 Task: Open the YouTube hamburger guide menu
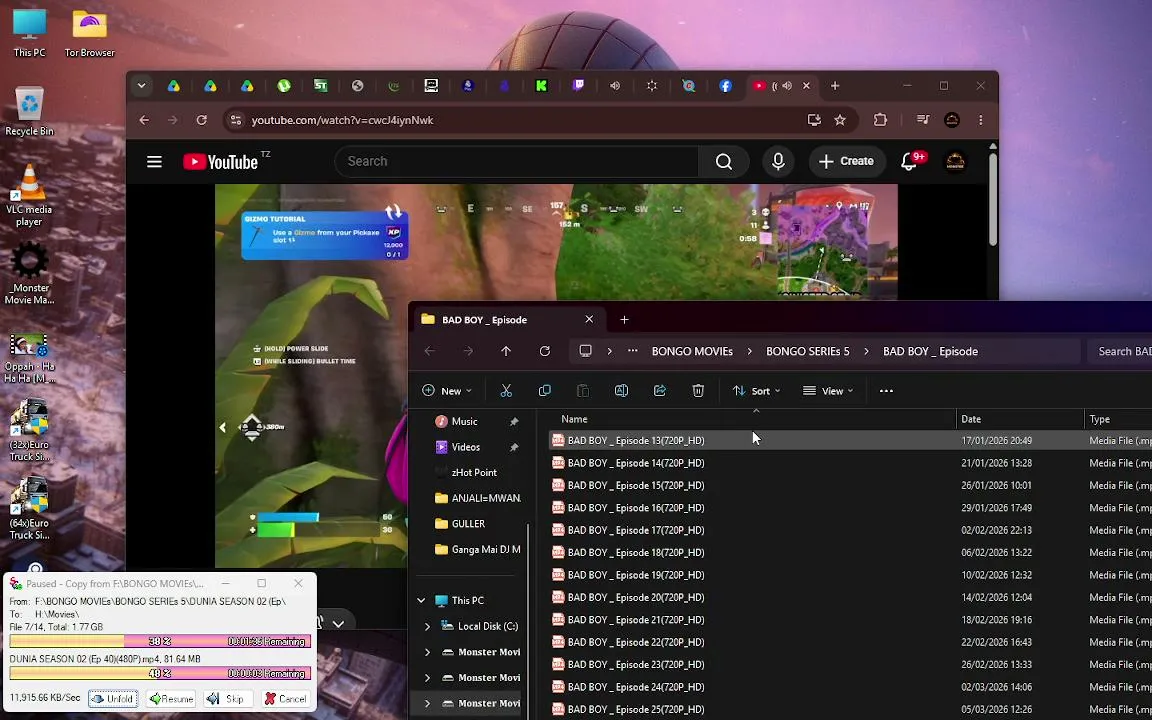coord(154,162)
